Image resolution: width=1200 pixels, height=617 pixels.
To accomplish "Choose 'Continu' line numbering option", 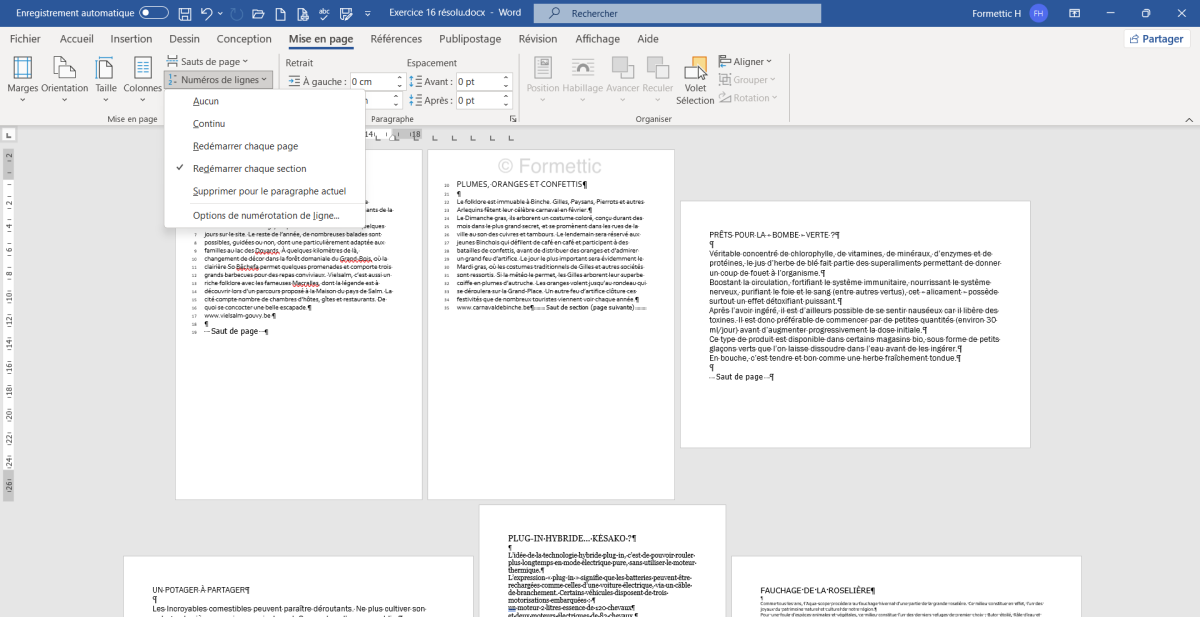I will 209,123.
